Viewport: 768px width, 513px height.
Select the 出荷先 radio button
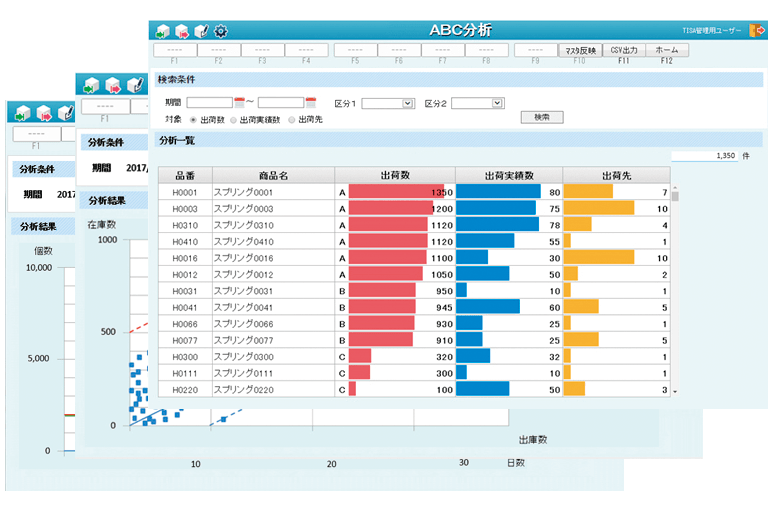(x=291, y=119)
